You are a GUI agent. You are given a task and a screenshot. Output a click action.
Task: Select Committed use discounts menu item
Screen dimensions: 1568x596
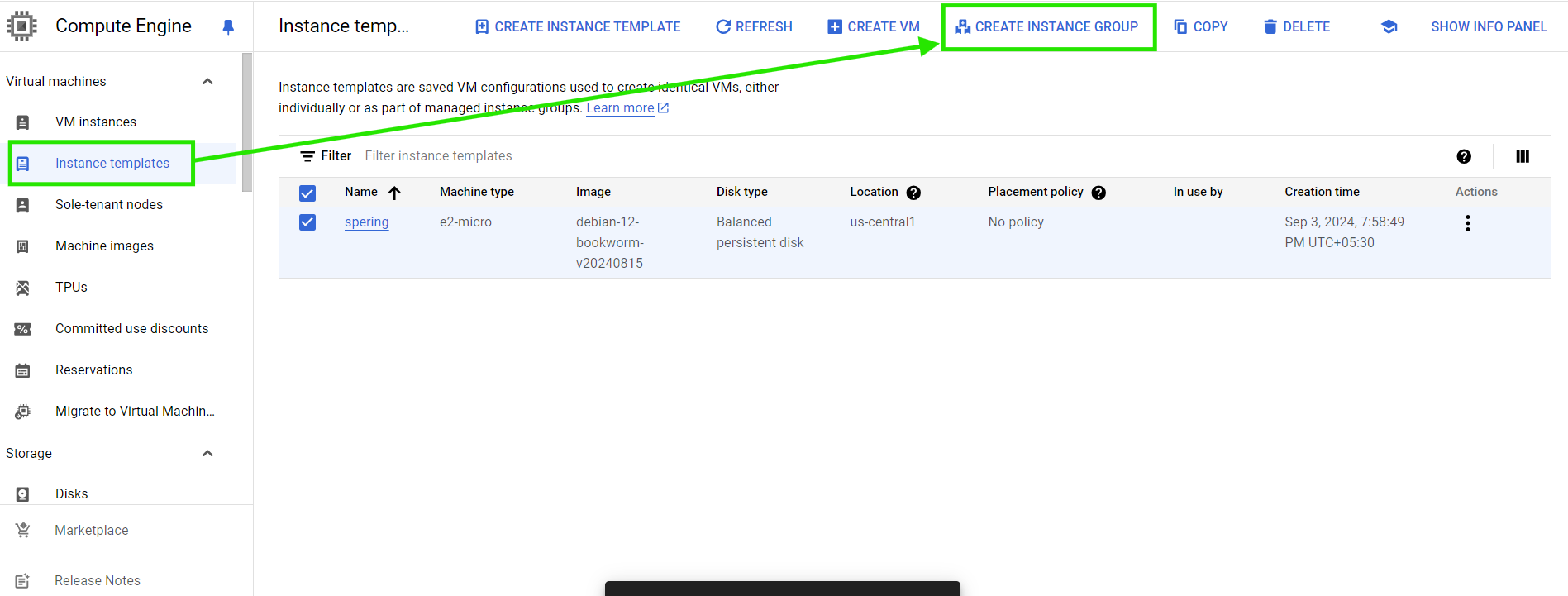tap(131, 328)
